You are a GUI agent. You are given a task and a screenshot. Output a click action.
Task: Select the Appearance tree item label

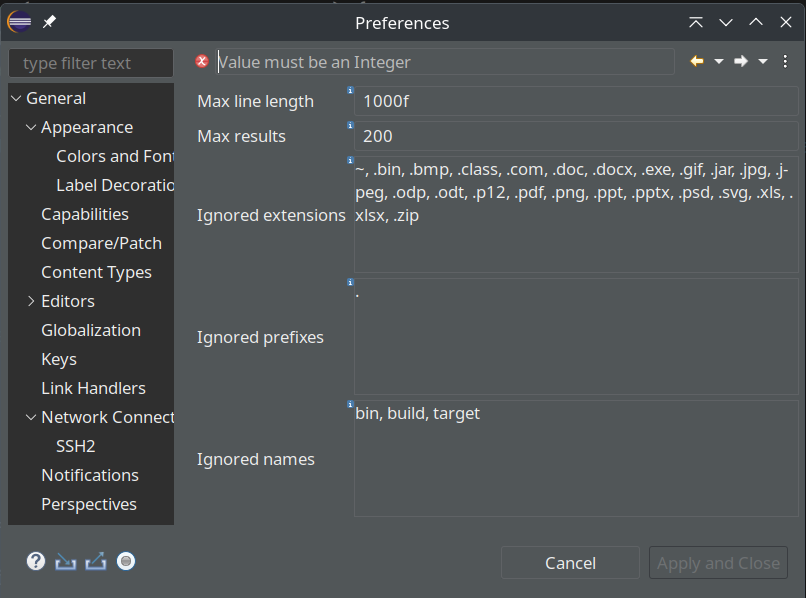(87, 128)
